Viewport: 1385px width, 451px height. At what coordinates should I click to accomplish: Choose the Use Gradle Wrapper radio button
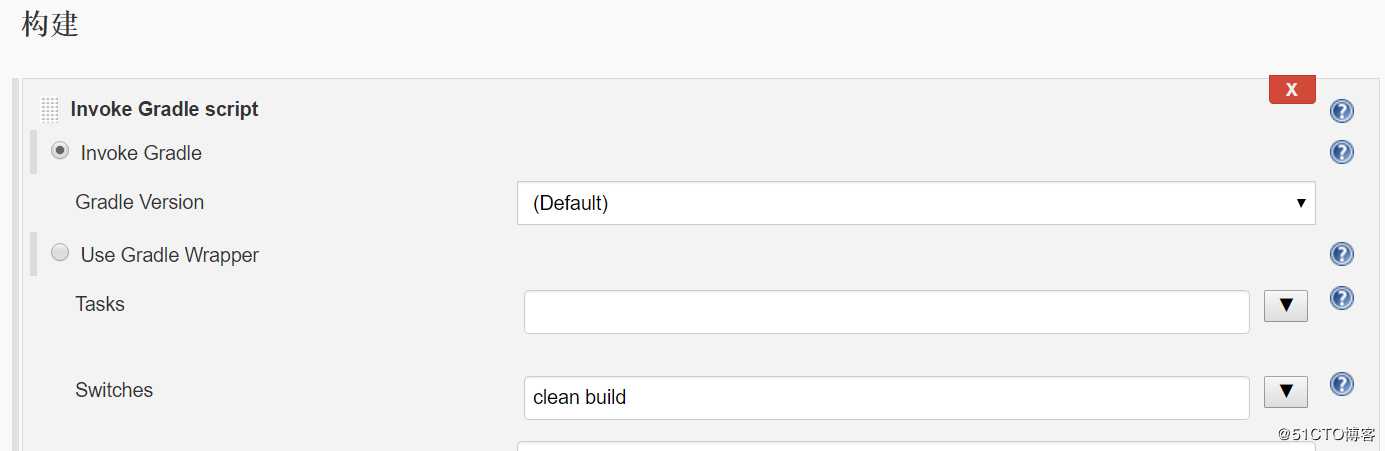pyautogui.click(x=61, y=253)
